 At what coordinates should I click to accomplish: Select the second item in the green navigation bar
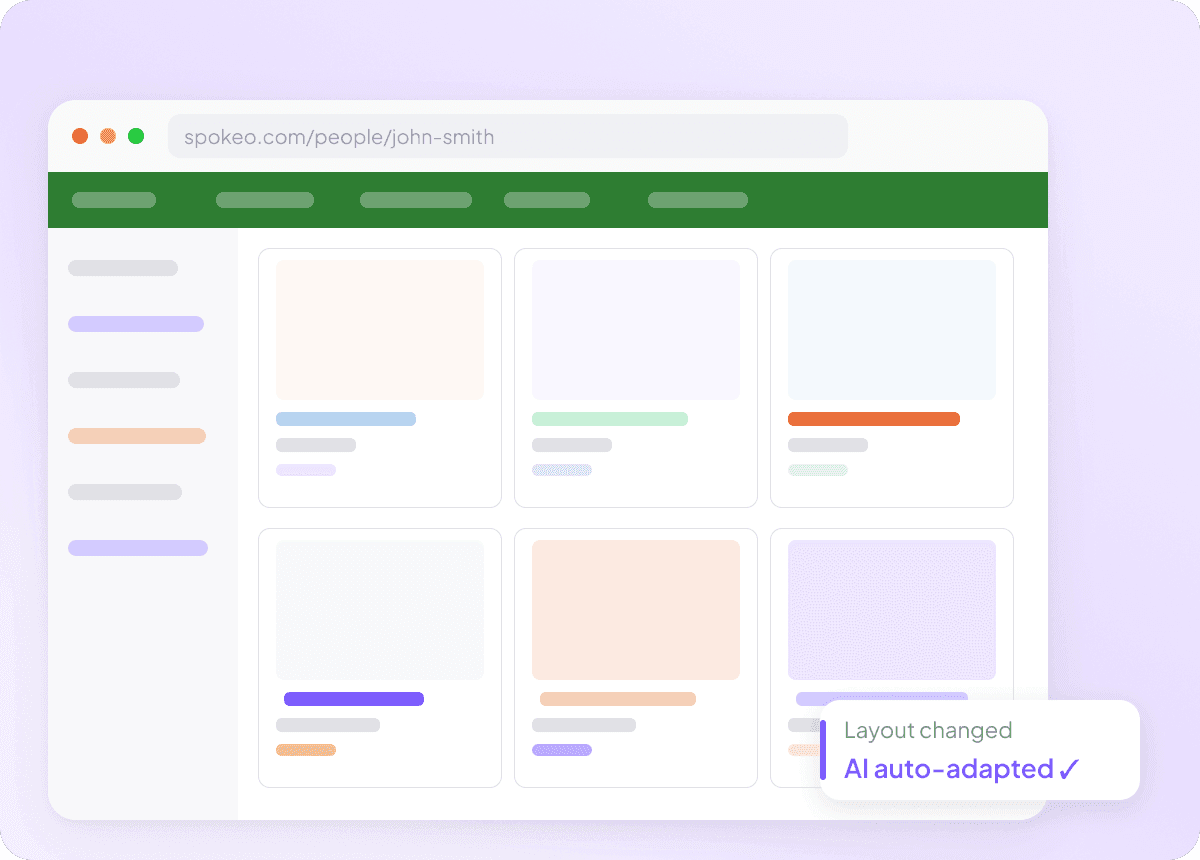(x=265, y=200)
